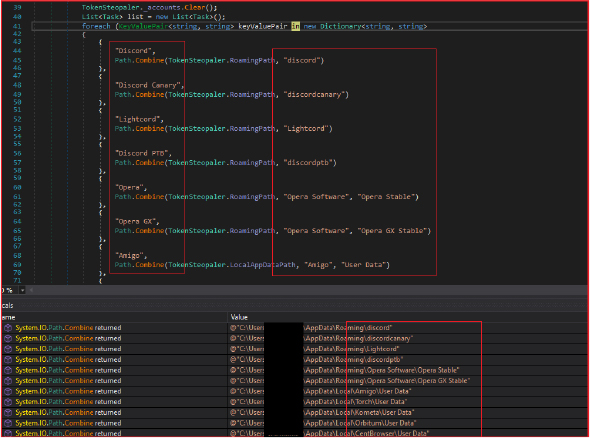Click the cube icon of the Opera Stable row
590x438 pixels.
[8, 370]
